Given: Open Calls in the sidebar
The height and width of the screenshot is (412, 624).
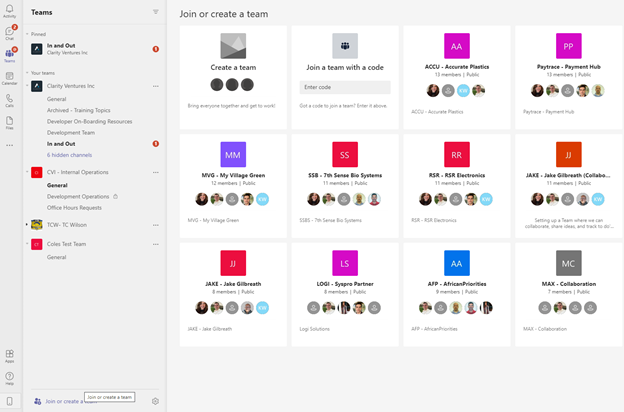Looking at the screenshot, I should point(10,100).
